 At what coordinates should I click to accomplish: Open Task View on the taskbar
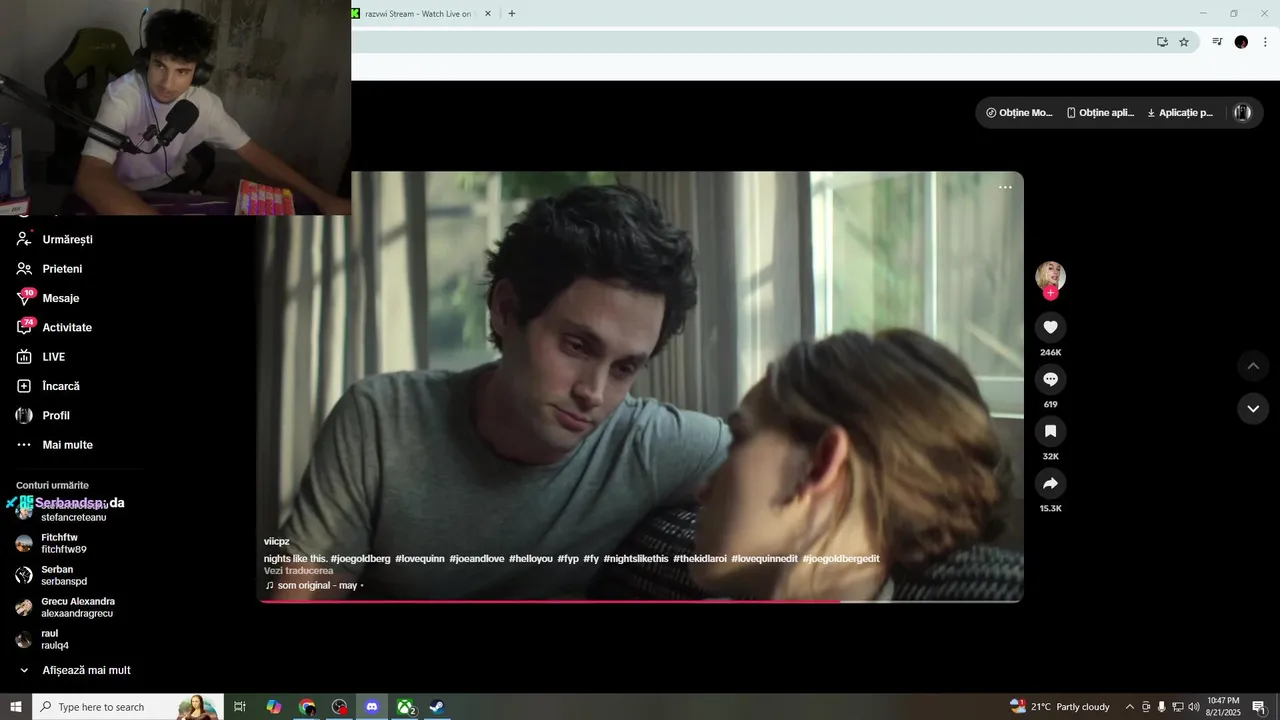tap(240, 707)
